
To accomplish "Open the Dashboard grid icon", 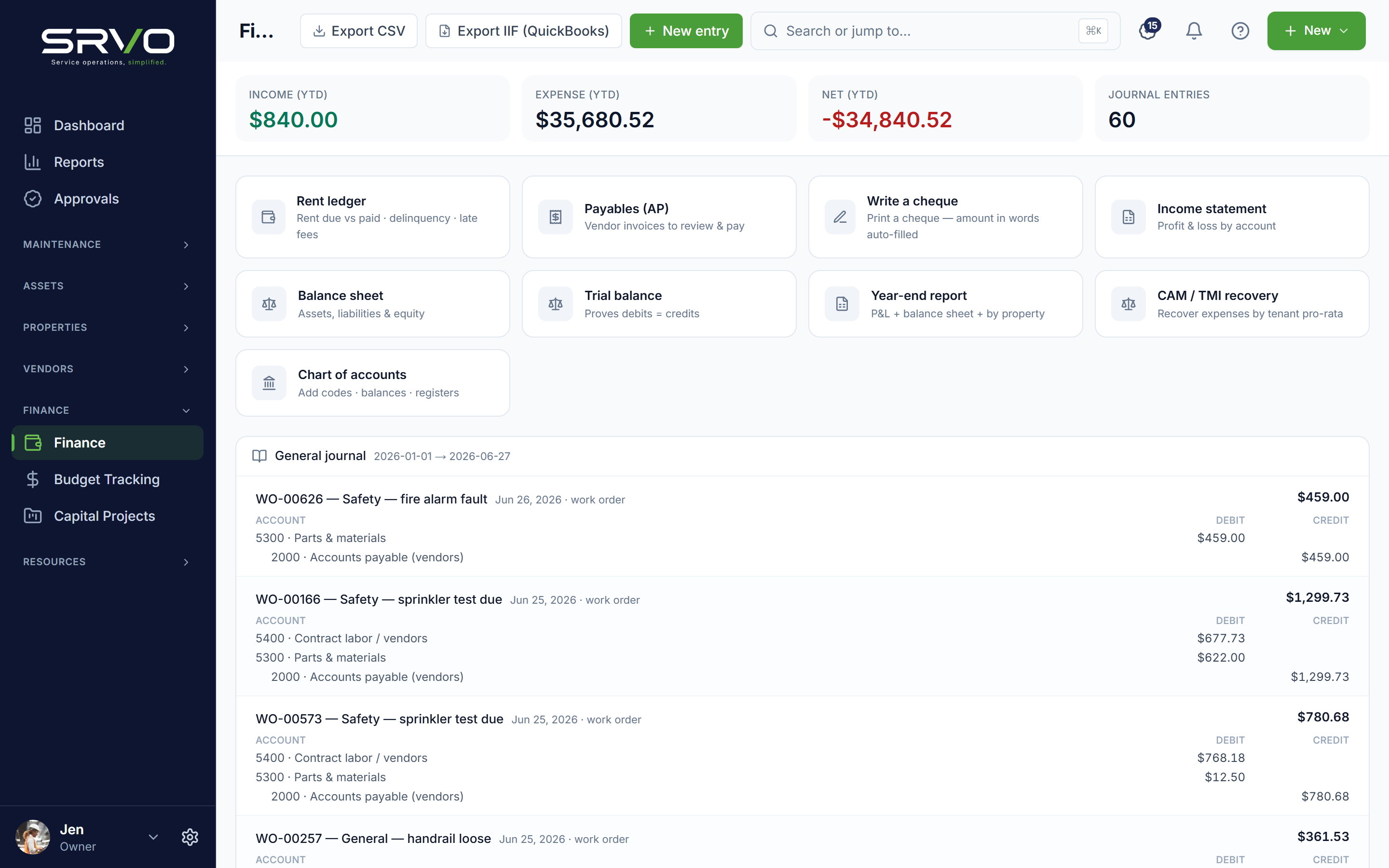I will click(33, 125).
